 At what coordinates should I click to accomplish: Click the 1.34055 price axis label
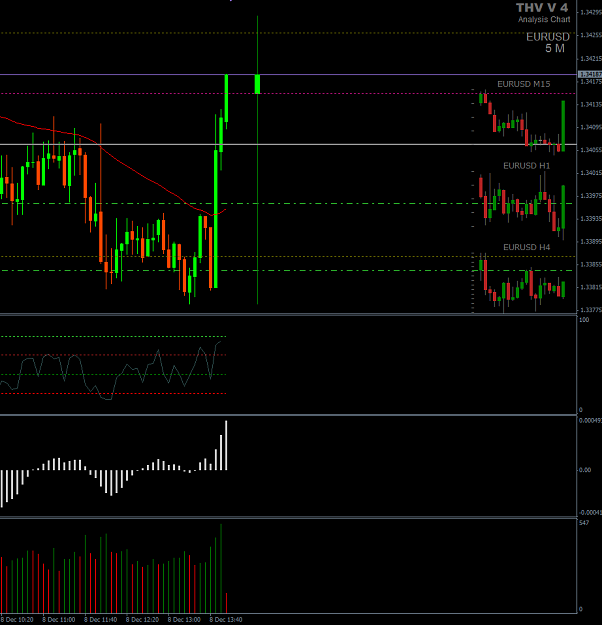[591, 150]
